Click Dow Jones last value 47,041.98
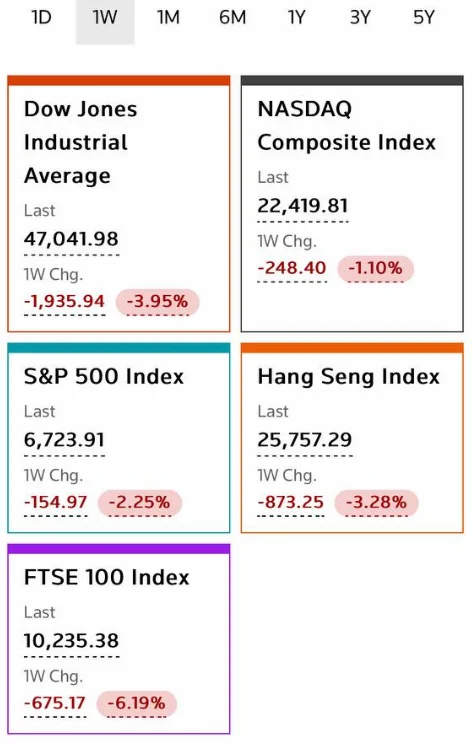 (x=71, y=239)
